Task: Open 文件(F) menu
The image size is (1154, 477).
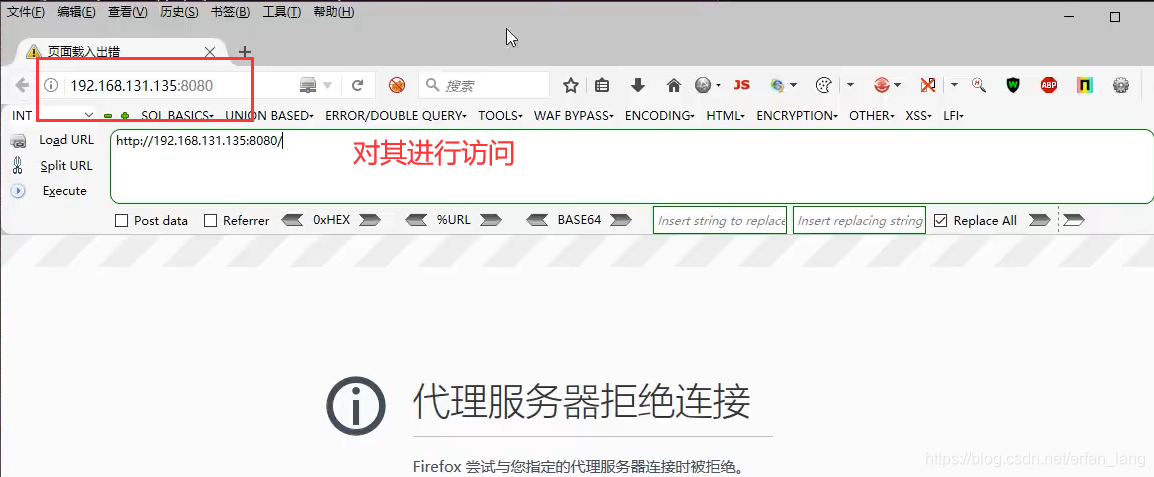Action: point(26,12)
